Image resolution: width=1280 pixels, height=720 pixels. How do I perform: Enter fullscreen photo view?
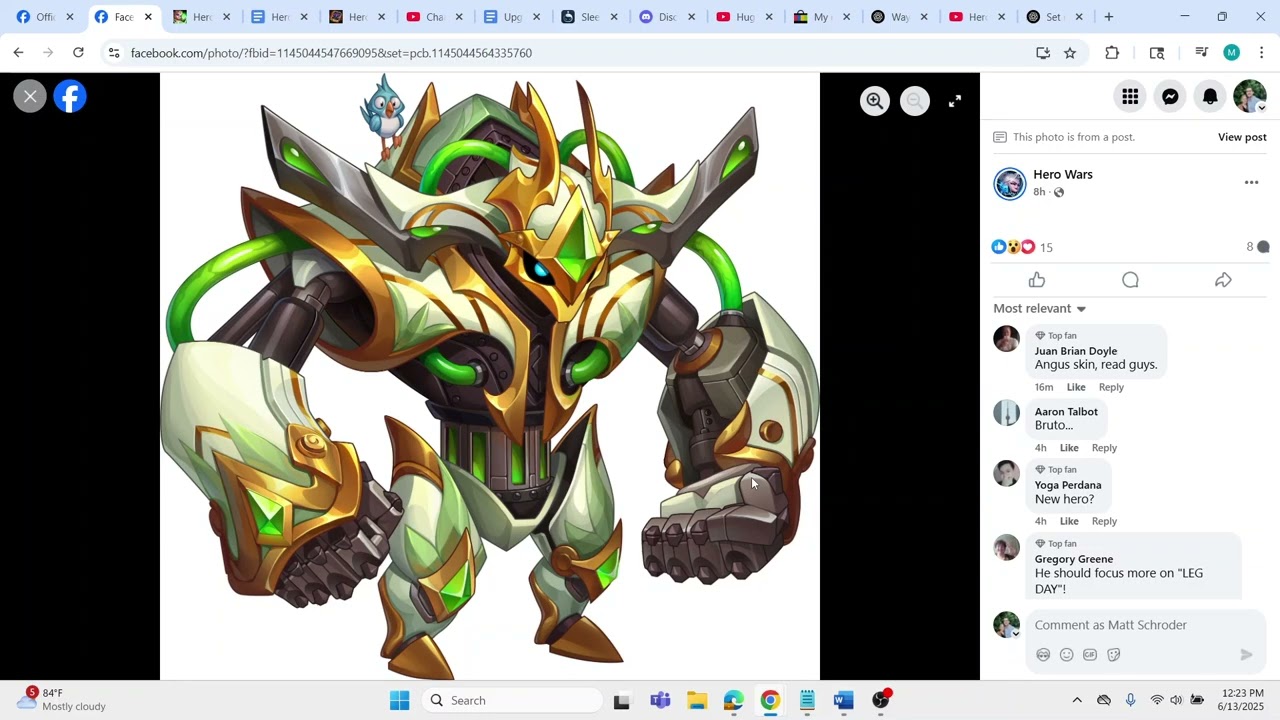click(955, 101)
